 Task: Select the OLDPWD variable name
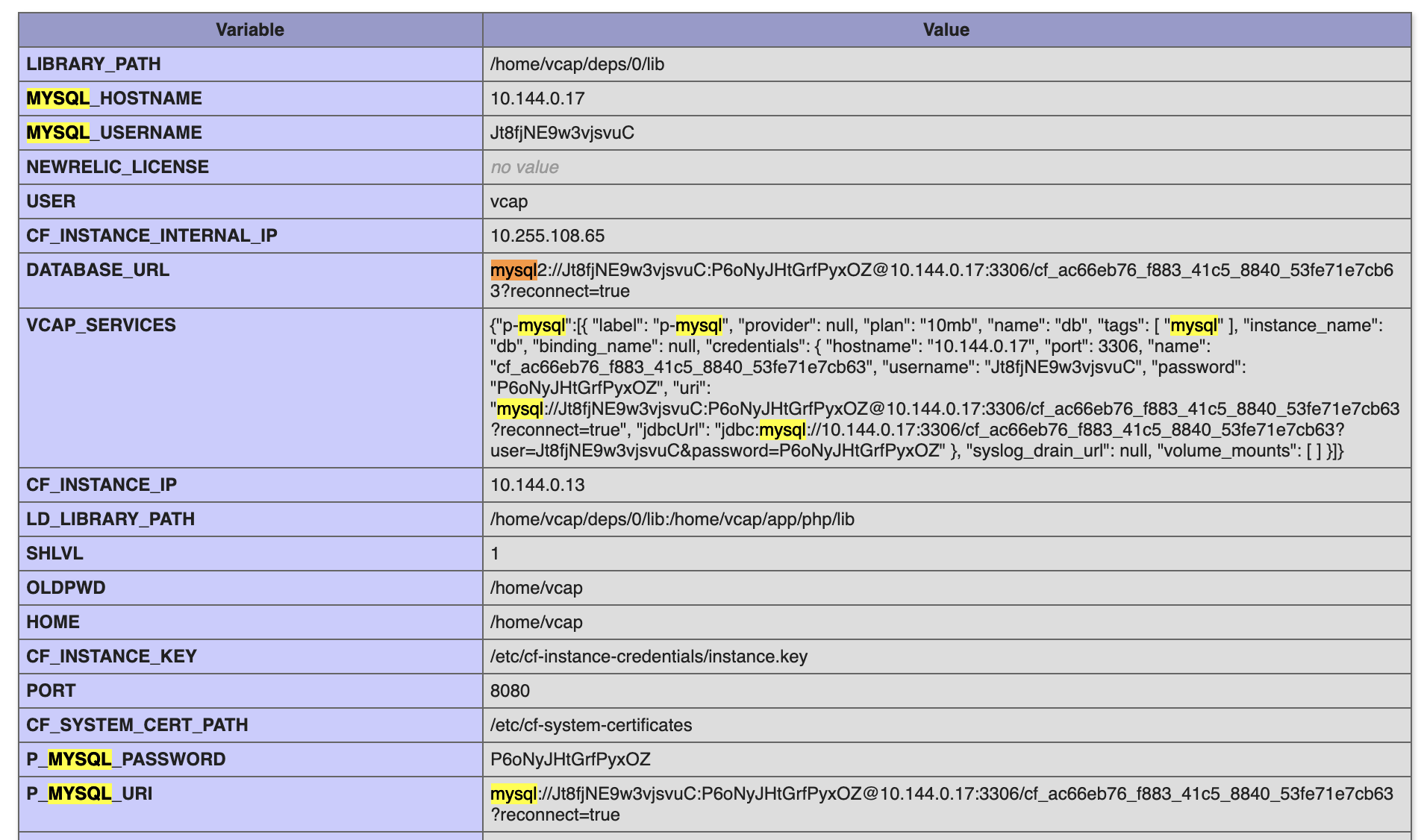point(66,588)
